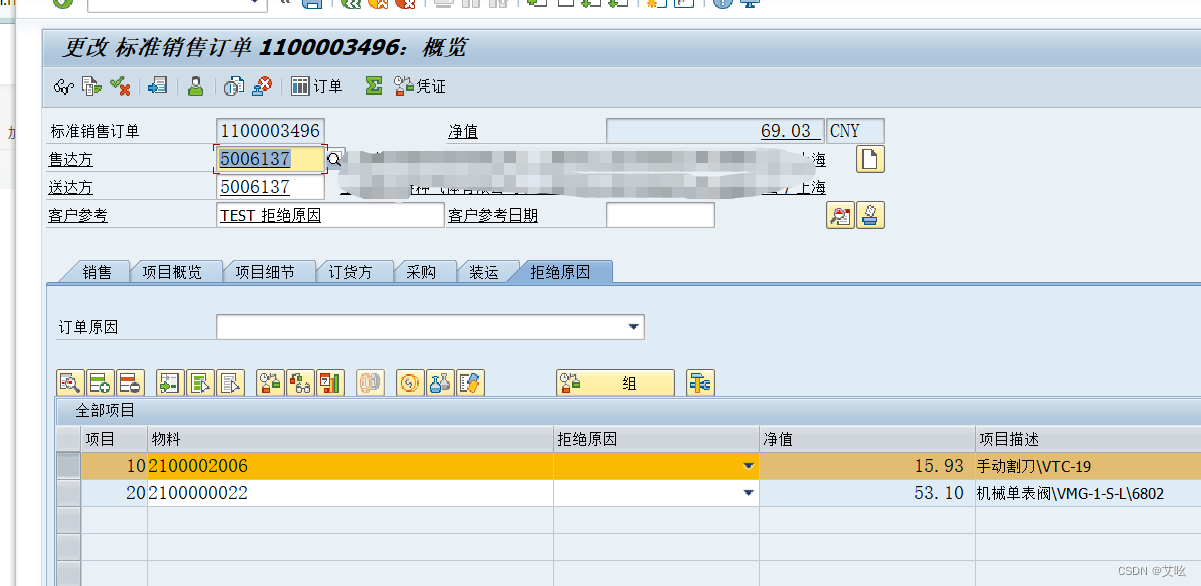This screenshot has width=1201, height=586.
Task: Open the 订单原因 dropdown
Action: pos(633,327)
